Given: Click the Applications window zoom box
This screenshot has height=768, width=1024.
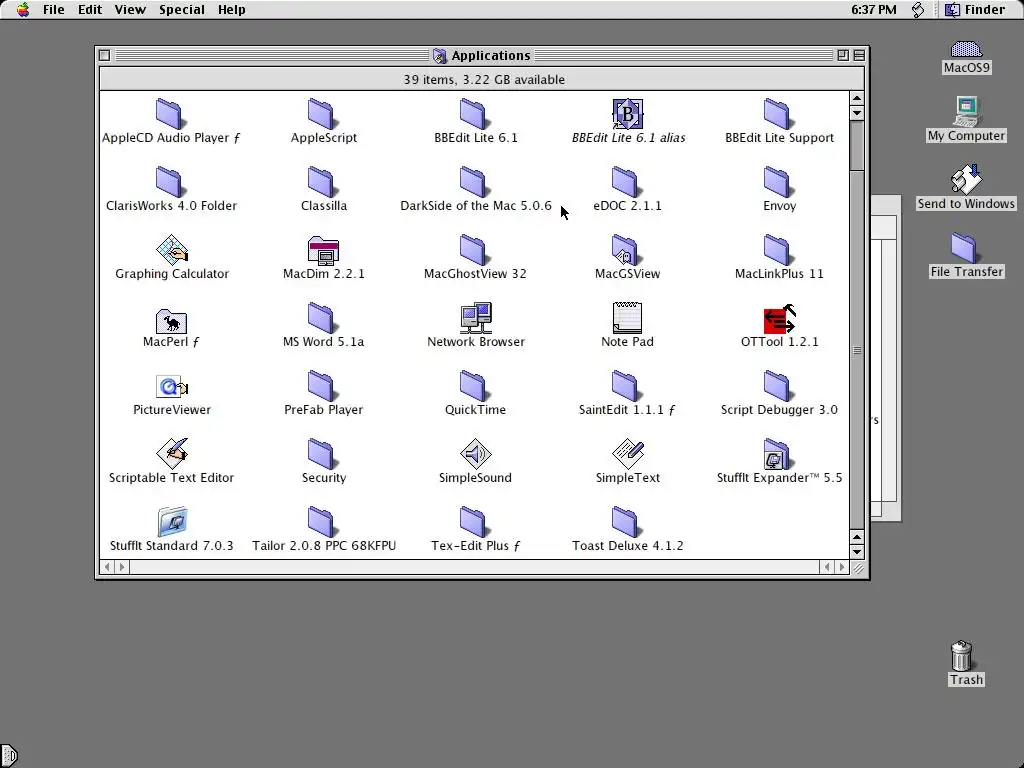Looking at the screenshot, I should click(x=843, y=56).
